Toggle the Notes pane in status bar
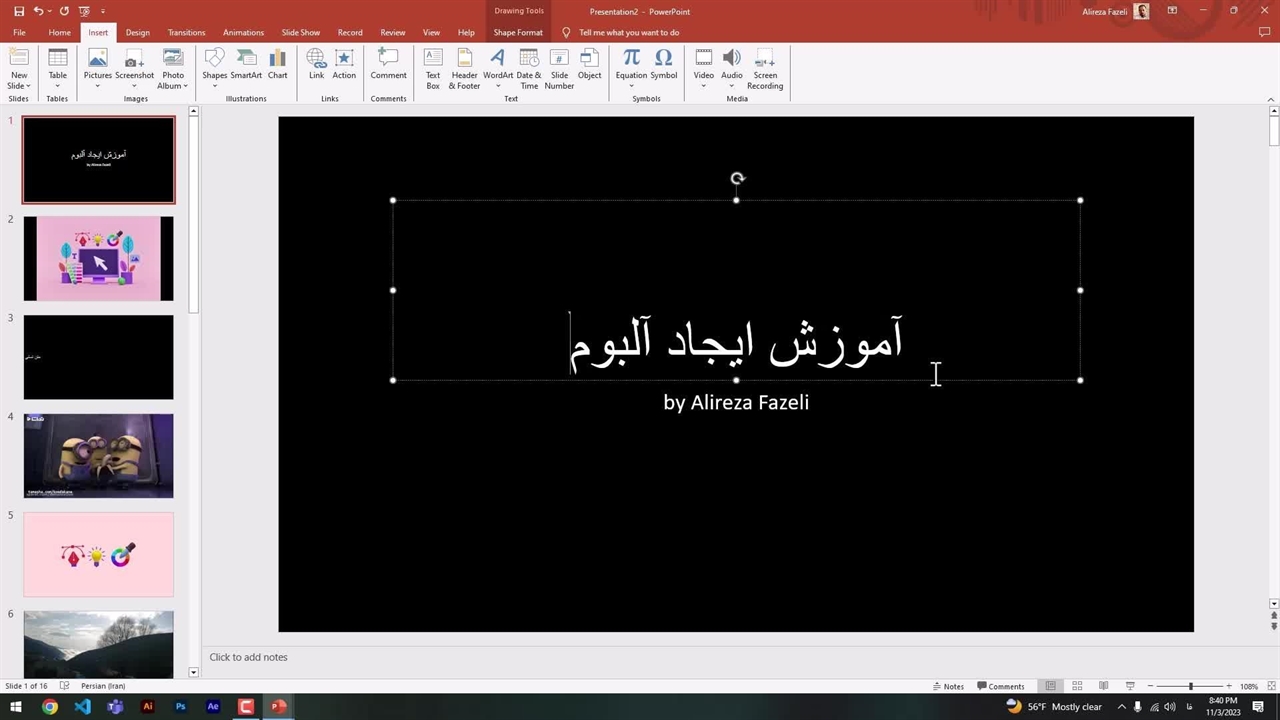This screenshot has width=1280, height=720. coord(948,686)
